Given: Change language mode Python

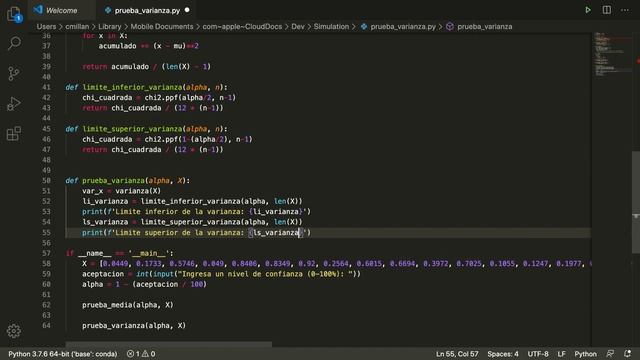Looking at the screenshot, I should [x=585, y=354].
